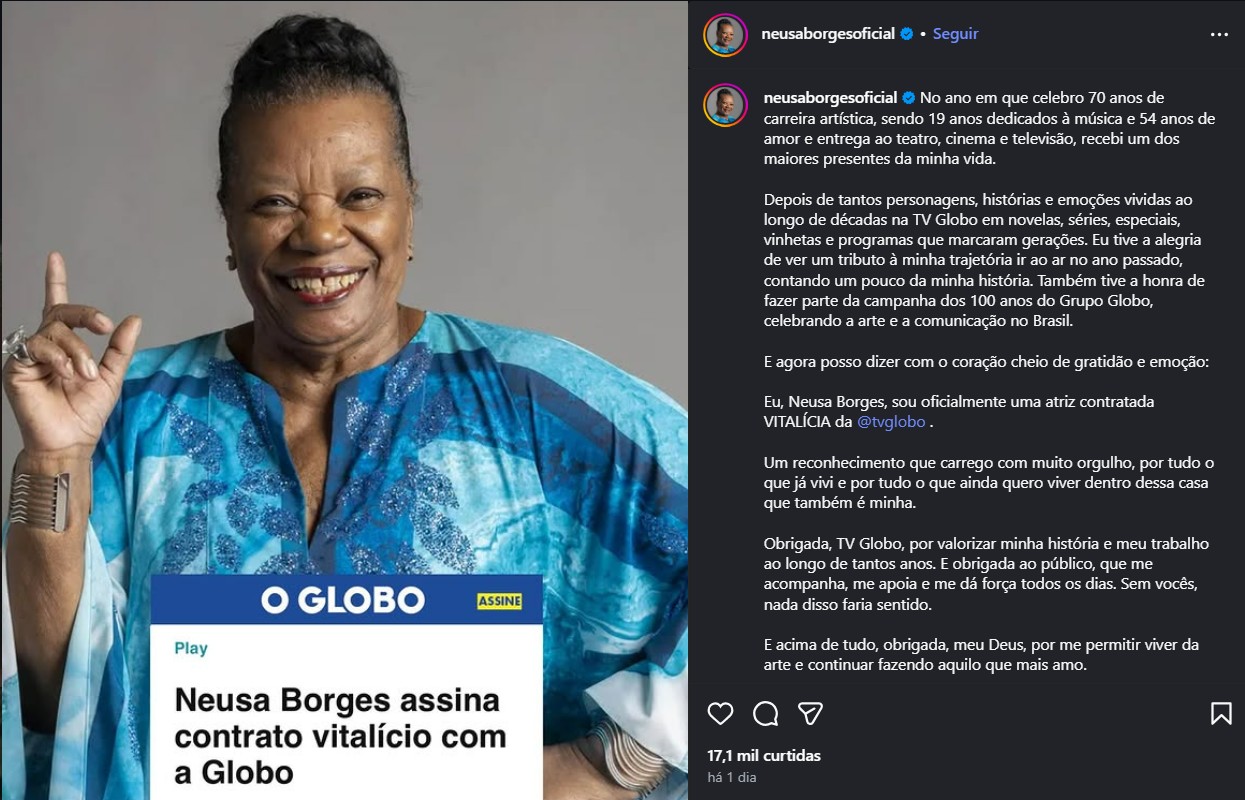Open more options three-dot menu
This screenshot has height=800, width=1245.
1219,34
